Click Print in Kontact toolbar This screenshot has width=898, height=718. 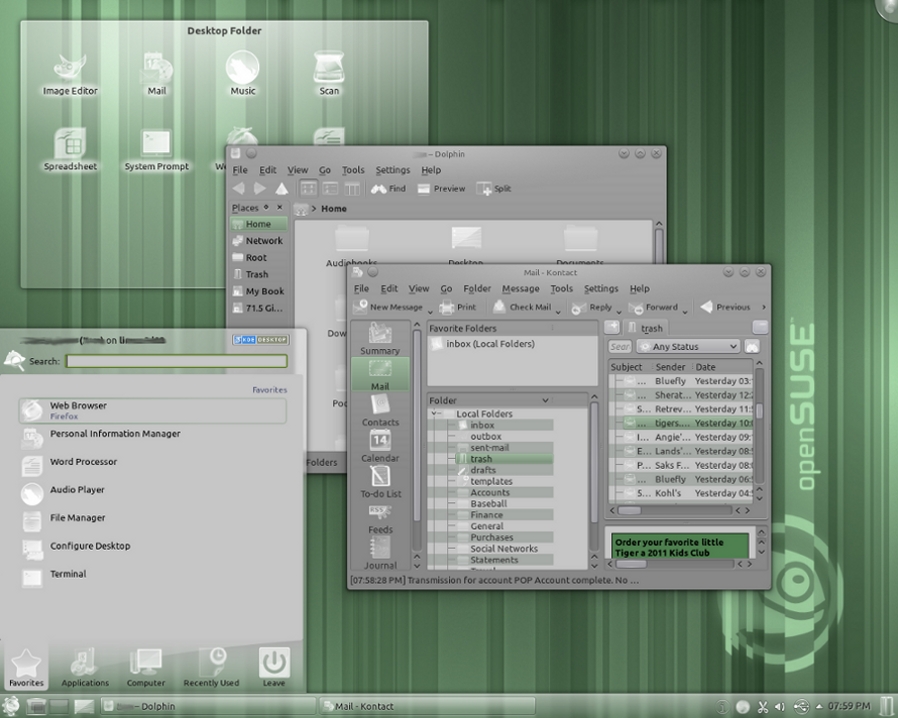458,307
